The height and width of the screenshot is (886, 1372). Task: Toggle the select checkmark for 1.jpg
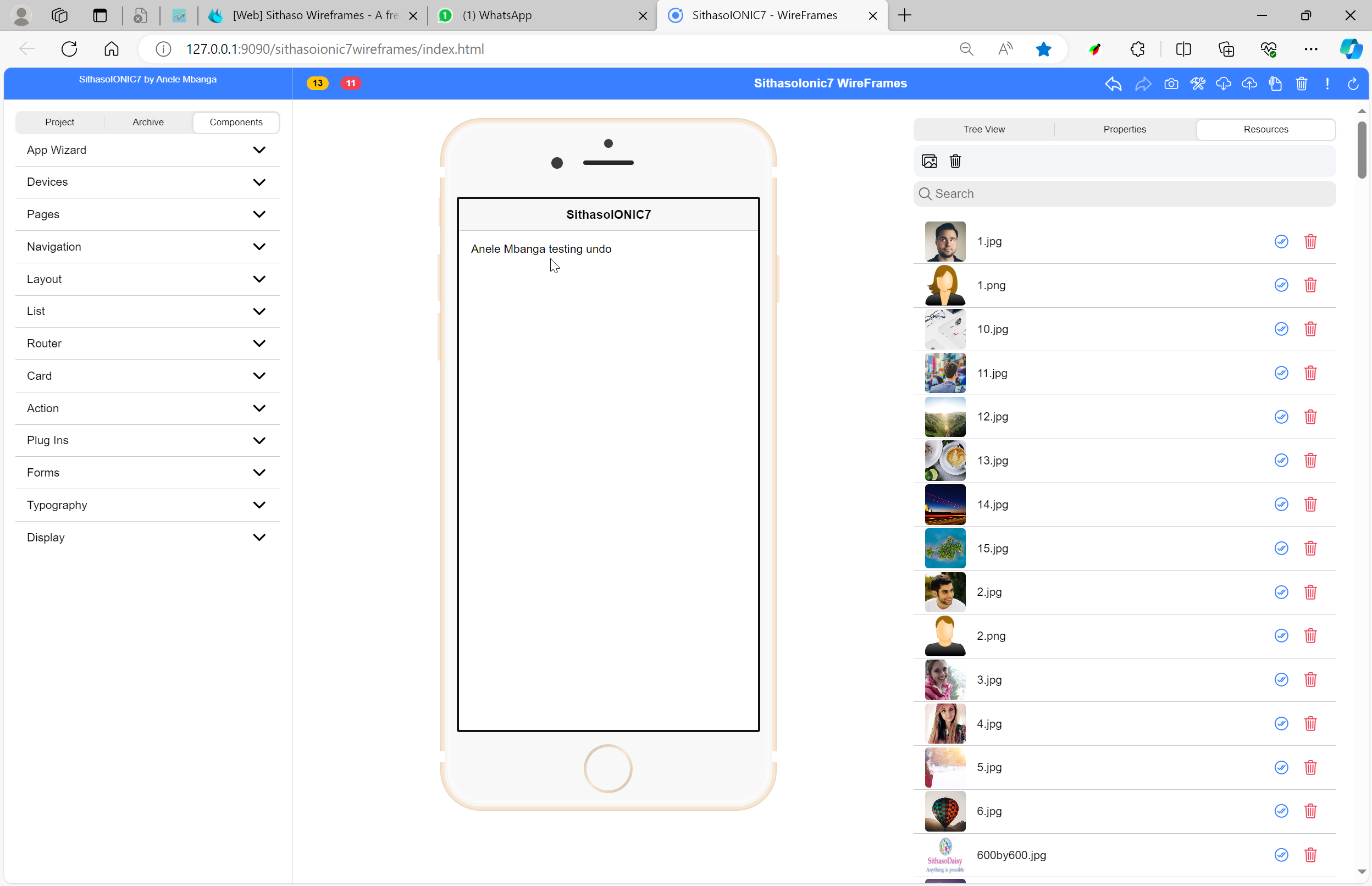[1281, 242]
